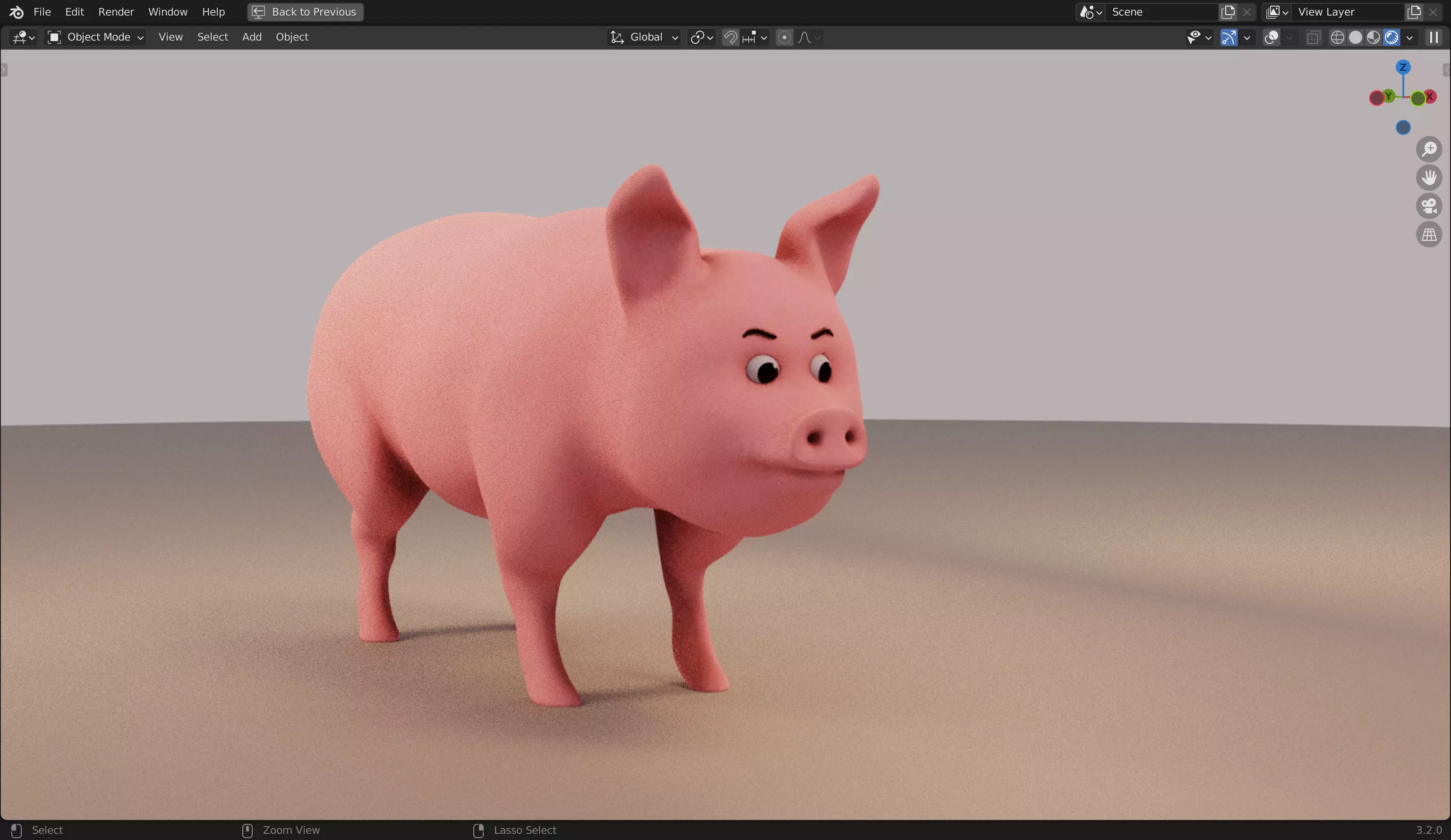Click the Blender logo icon

point(16,11)
